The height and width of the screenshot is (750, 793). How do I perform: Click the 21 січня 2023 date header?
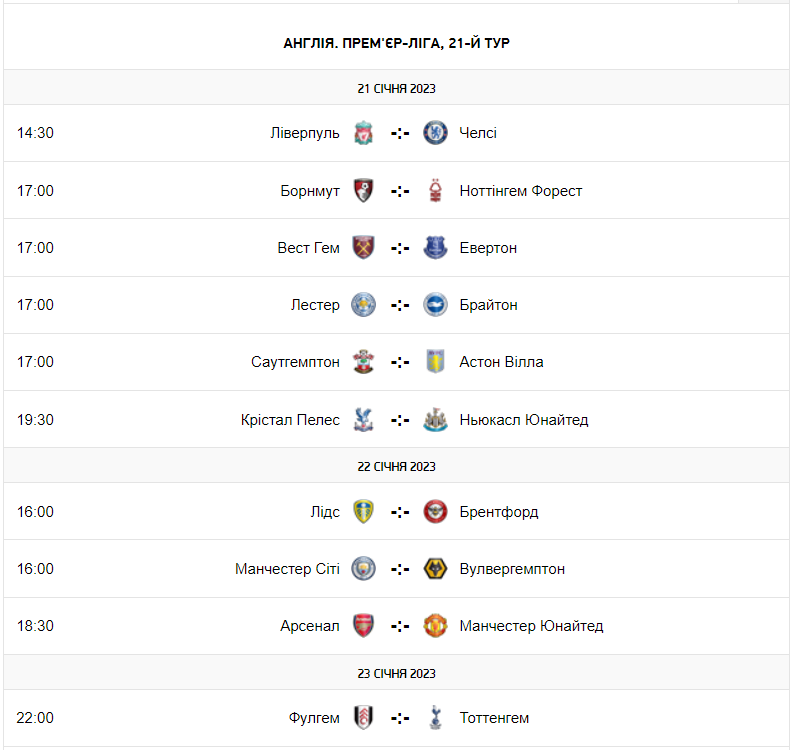pos(396,88)
